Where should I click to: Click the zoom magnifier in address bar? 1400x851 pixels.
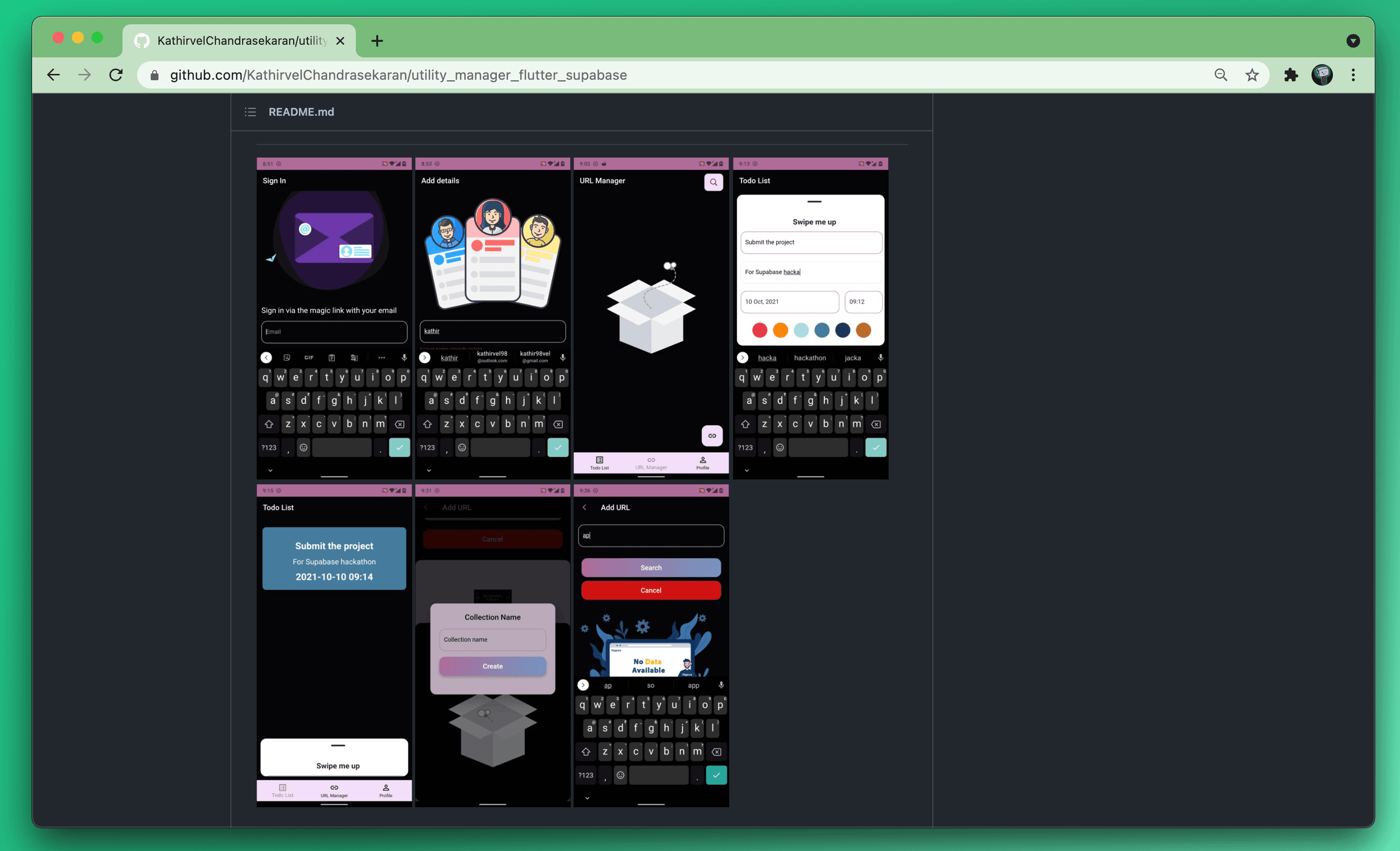pyautogui.click(x=1221, y=75)
